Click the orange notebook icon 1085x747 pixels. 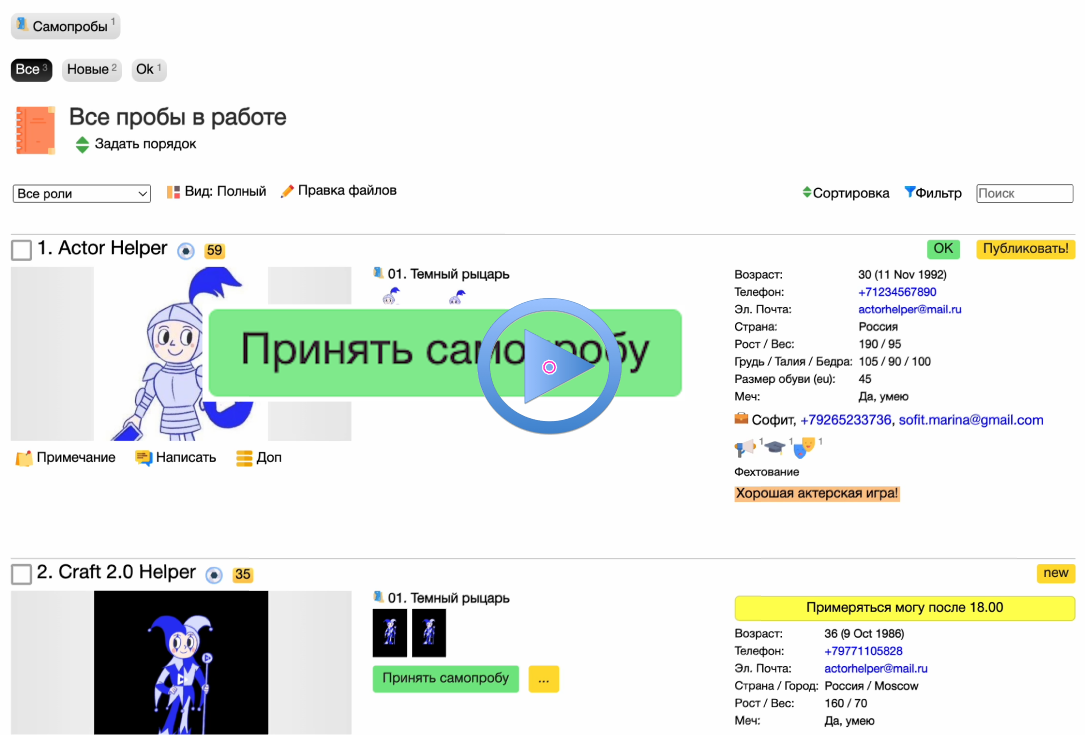coord(35,129)
